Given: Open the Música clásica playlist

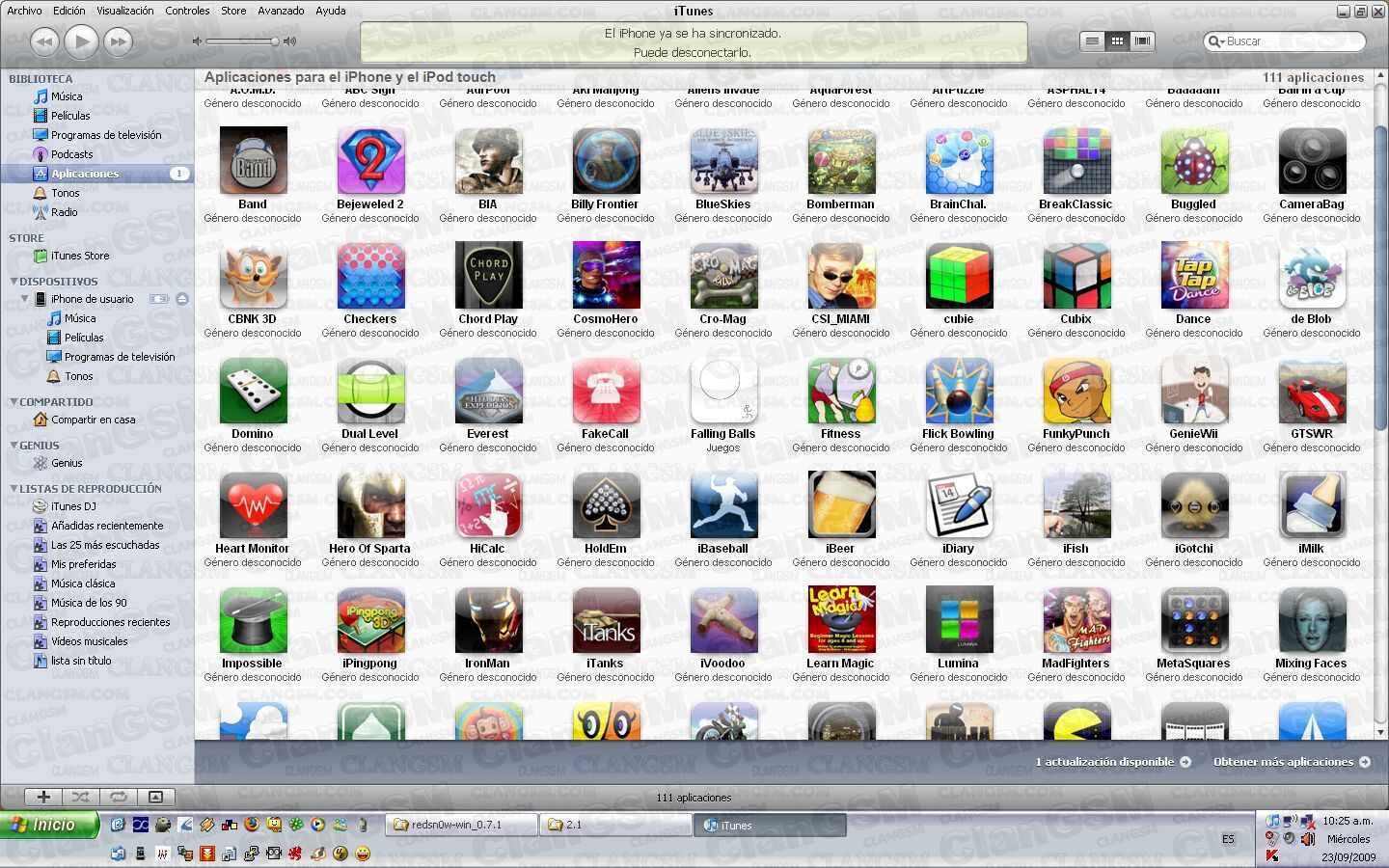Looking at the screenshot, I should [x=83, y=583].
